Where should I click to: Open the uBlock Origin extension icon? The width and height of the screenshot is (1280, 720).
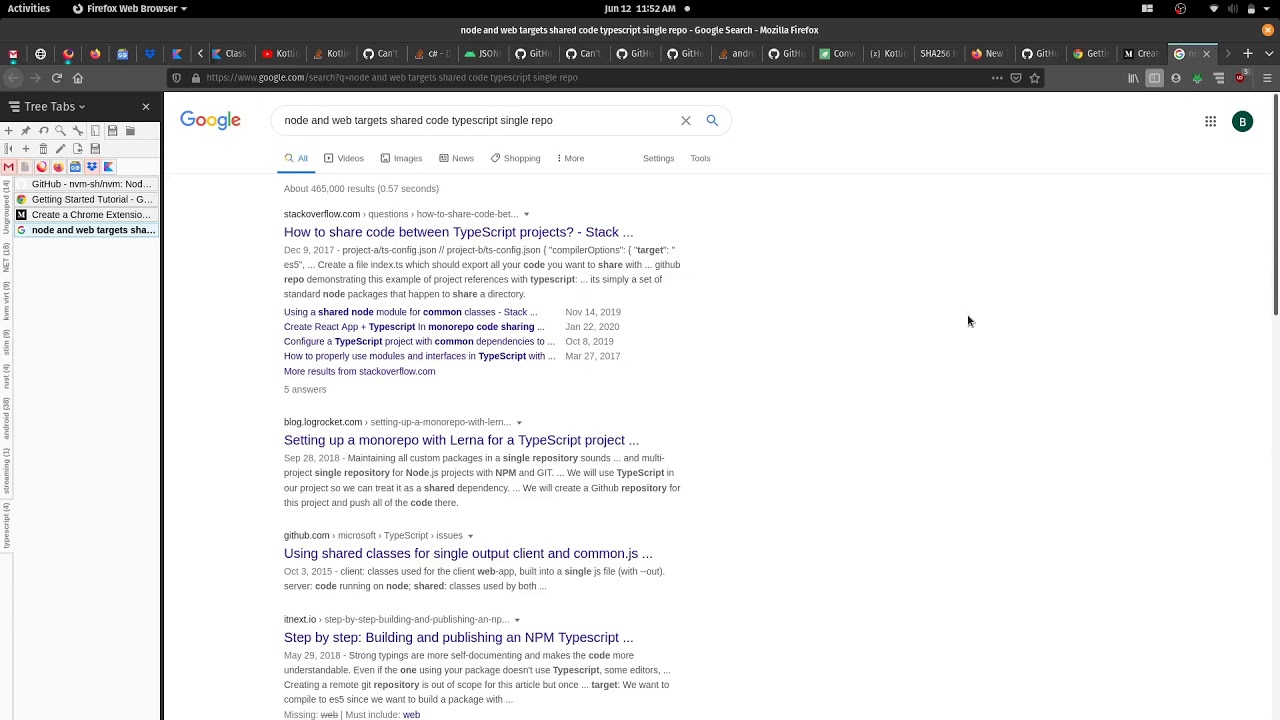pos(1240,78)
